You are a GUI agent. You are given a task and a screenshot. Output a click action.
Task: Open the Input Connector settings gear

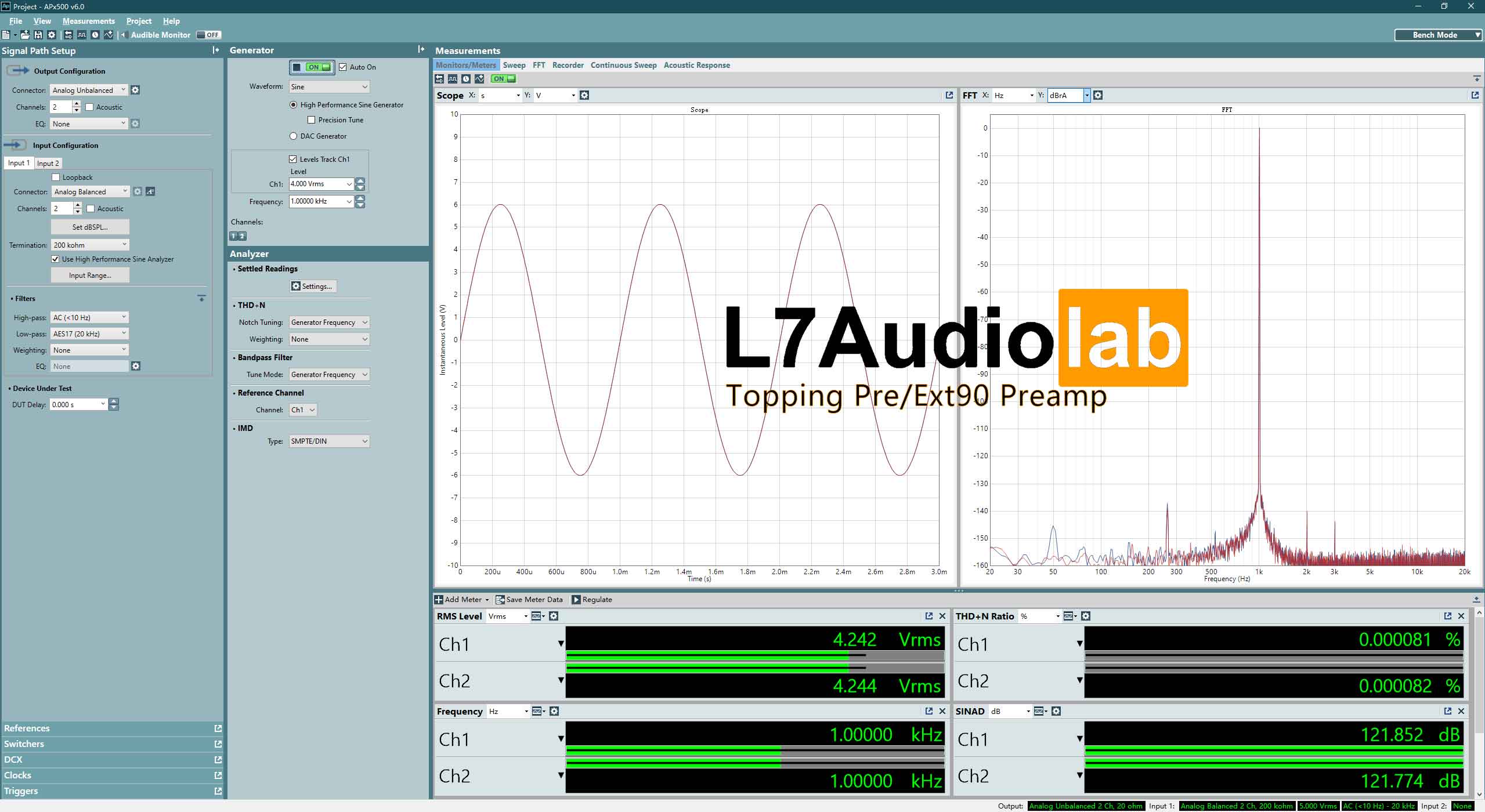[138, 191]
